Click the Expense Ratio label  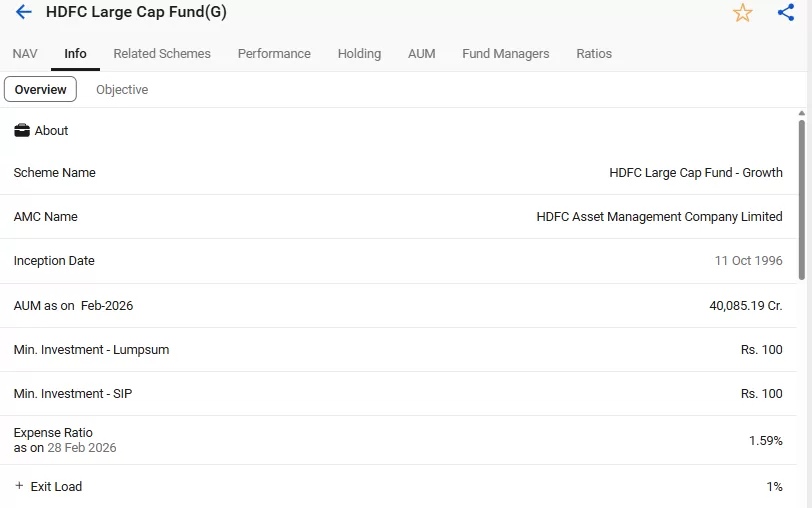pyautogui.click(x=53, y=432)
